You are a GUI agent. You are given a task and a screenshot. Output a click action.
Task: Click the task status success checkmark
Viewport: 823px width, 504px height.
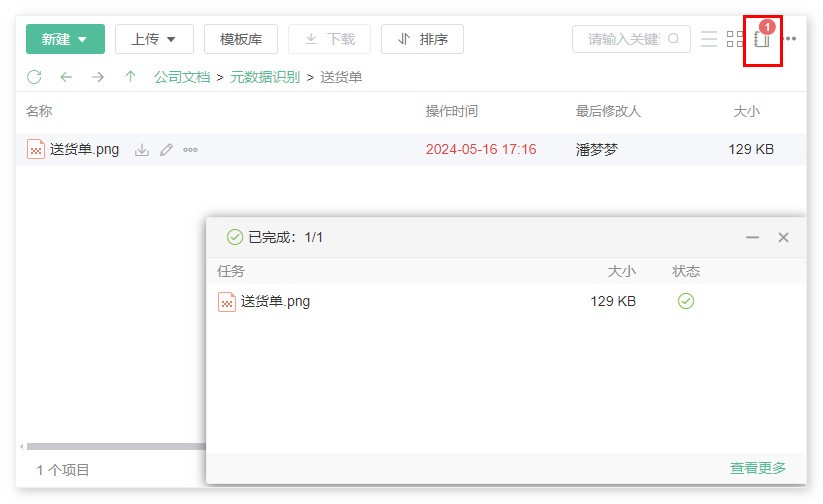click(x=686, y=301)
